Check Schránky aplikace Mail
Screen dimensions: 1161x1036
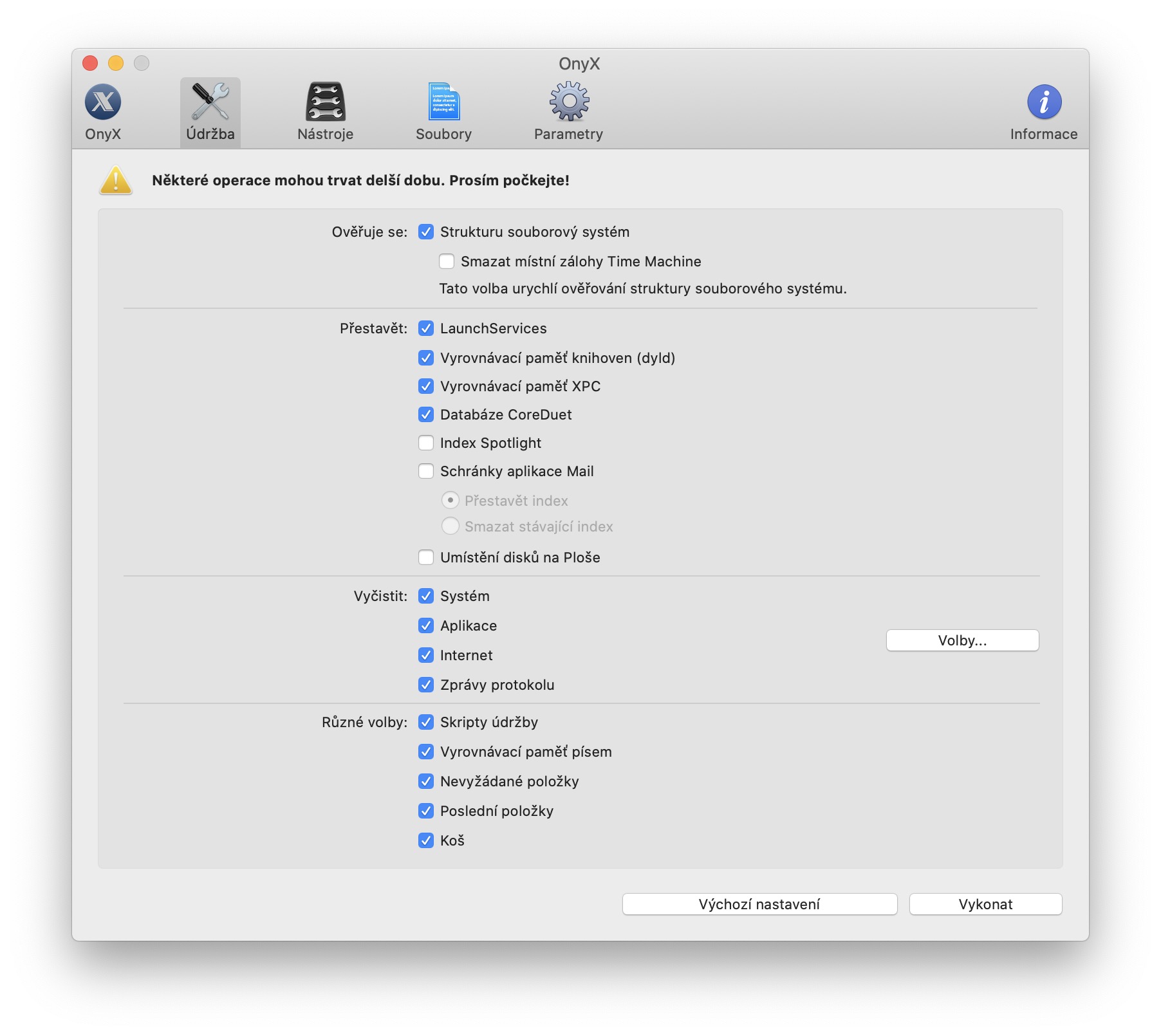pos(426,471)
